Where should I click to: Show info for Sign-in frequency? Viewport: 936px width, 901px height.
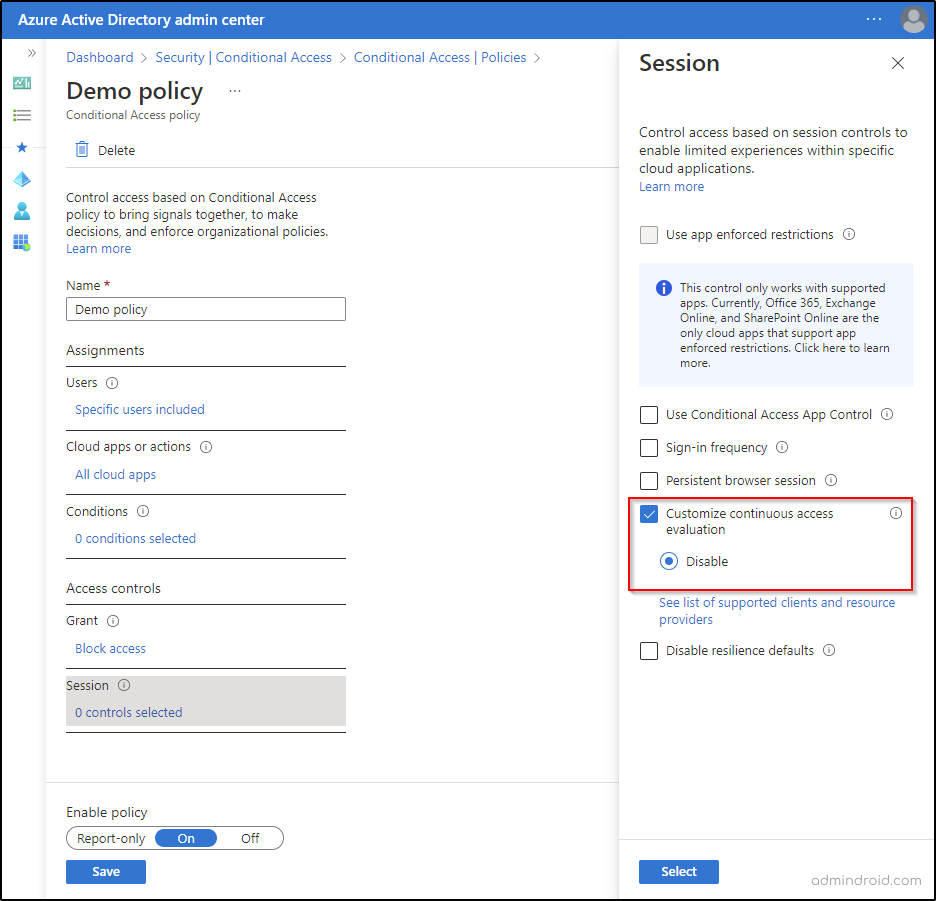click(782, 447)
